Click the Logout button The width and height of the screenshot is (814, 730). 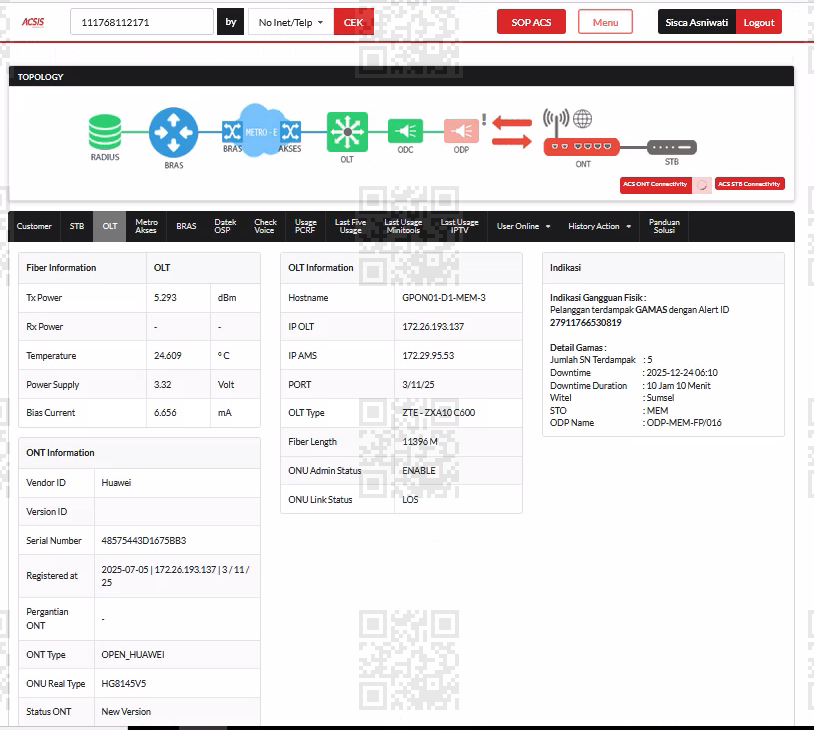(758, 22)
